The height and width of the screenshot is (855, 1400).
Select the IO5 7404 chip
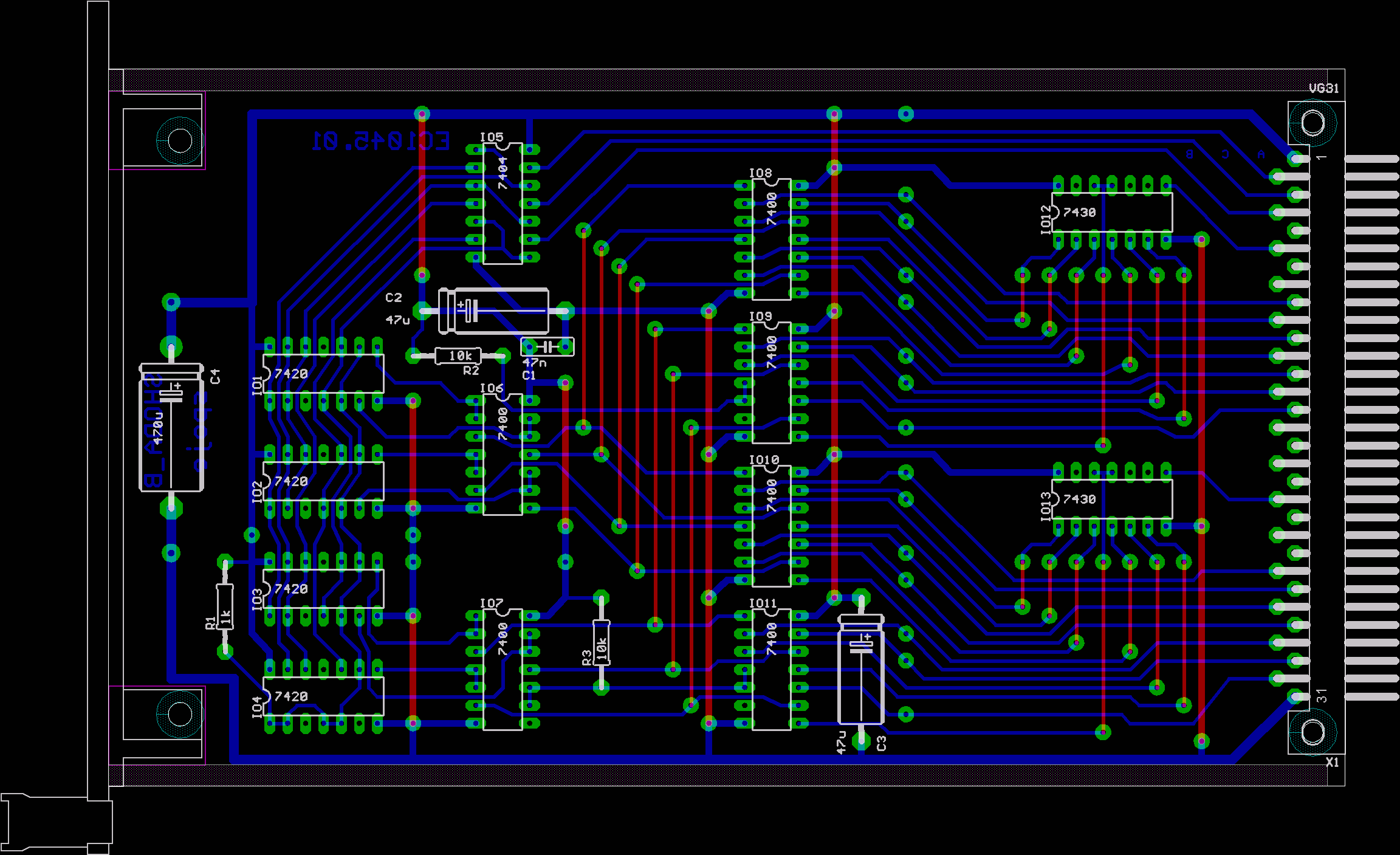(x=502, y=204)
